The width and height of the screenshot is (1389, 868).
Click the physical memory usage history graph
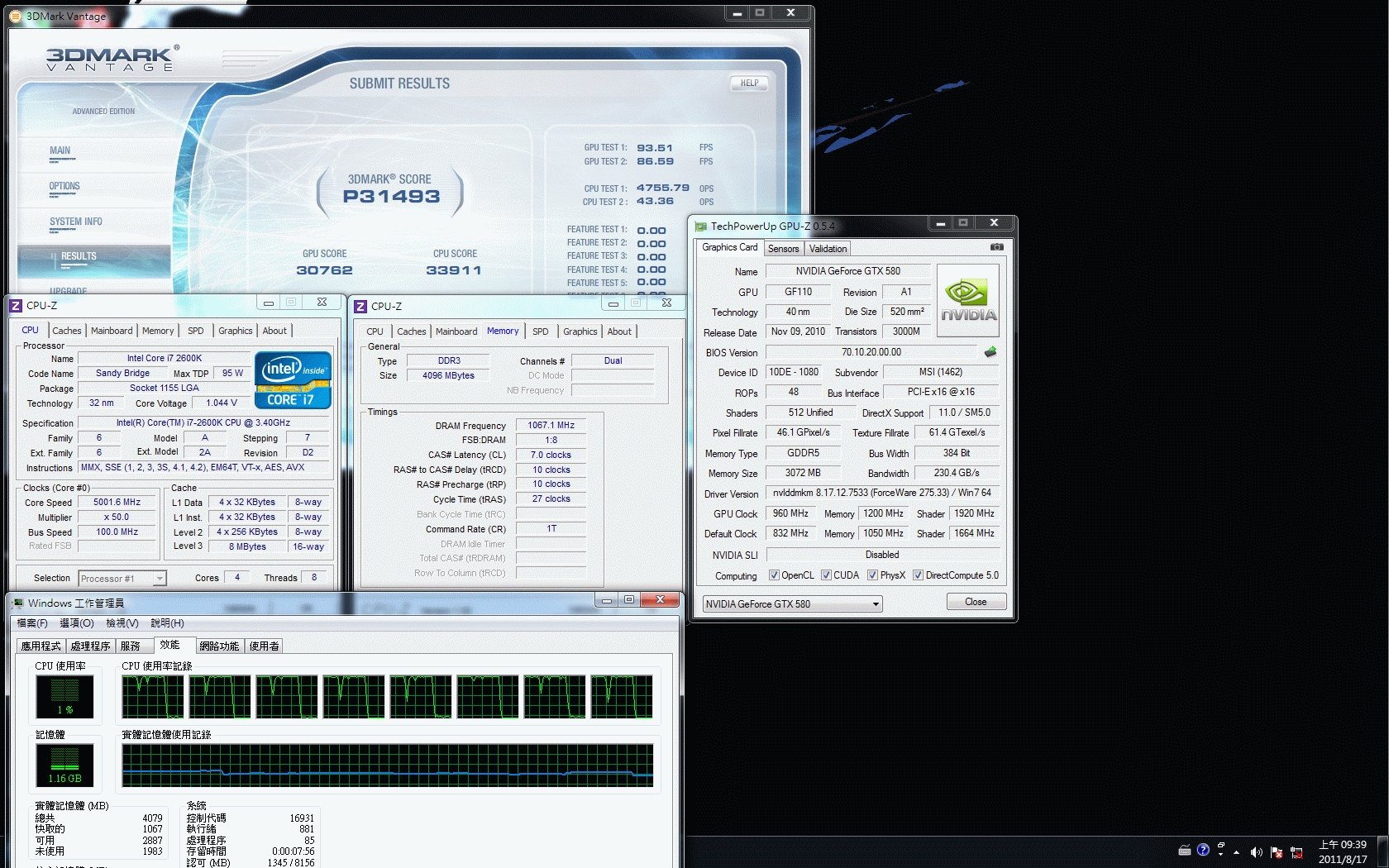[387, 765]
